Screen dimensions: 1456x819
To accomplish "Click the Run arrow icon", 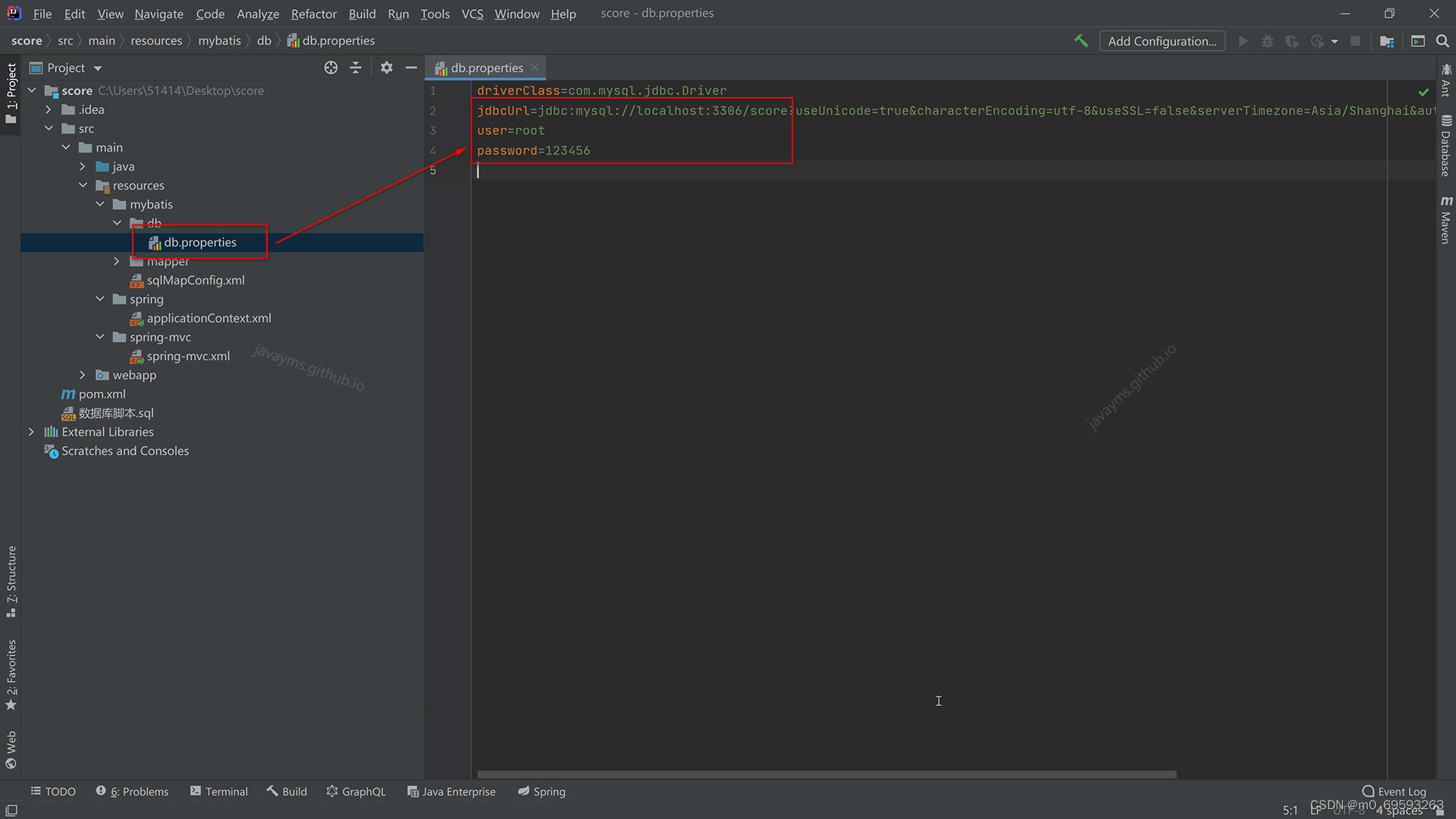I will pos(1243,41).
